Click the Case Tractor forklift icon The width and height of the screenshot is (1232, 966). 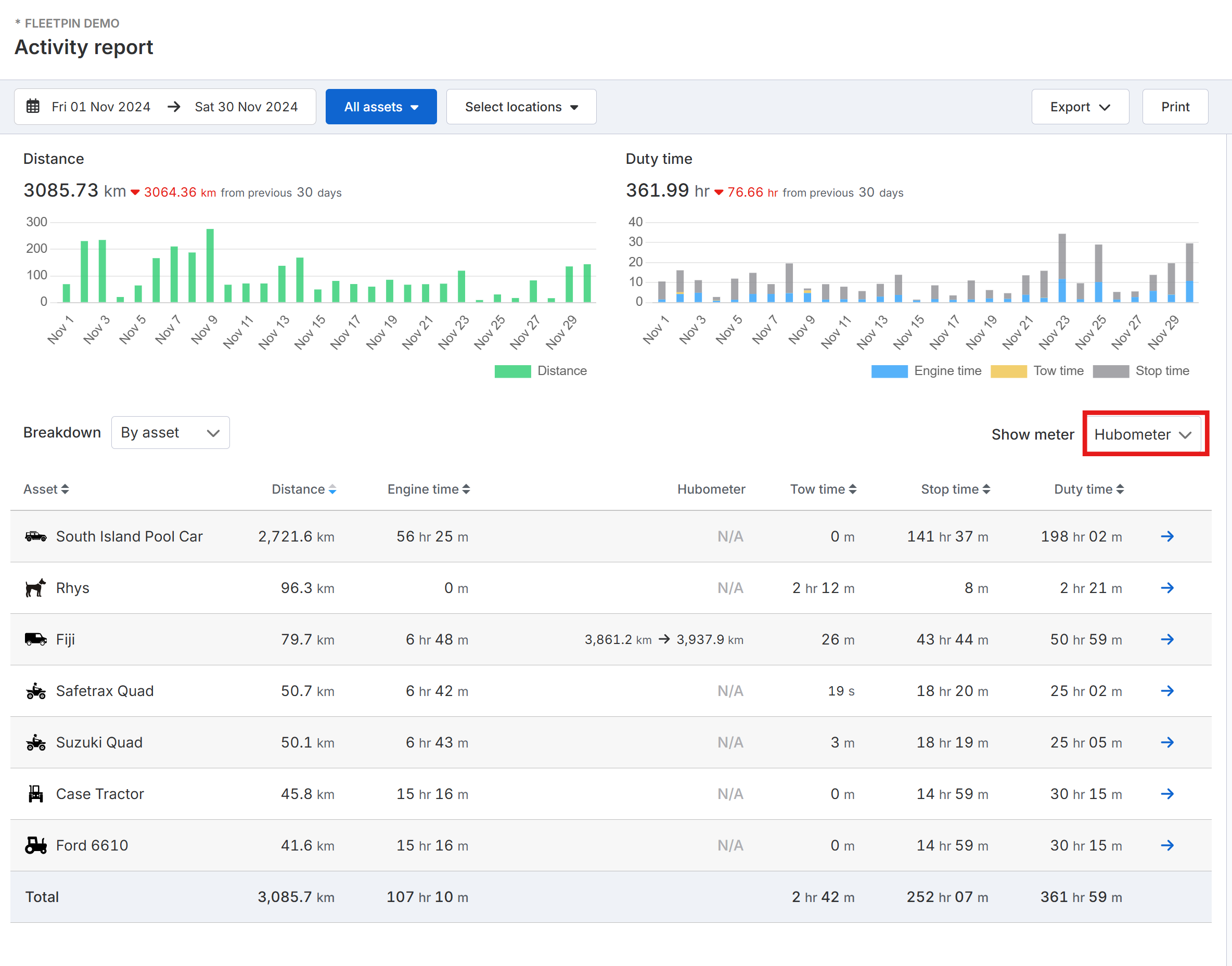coord(35,793)
